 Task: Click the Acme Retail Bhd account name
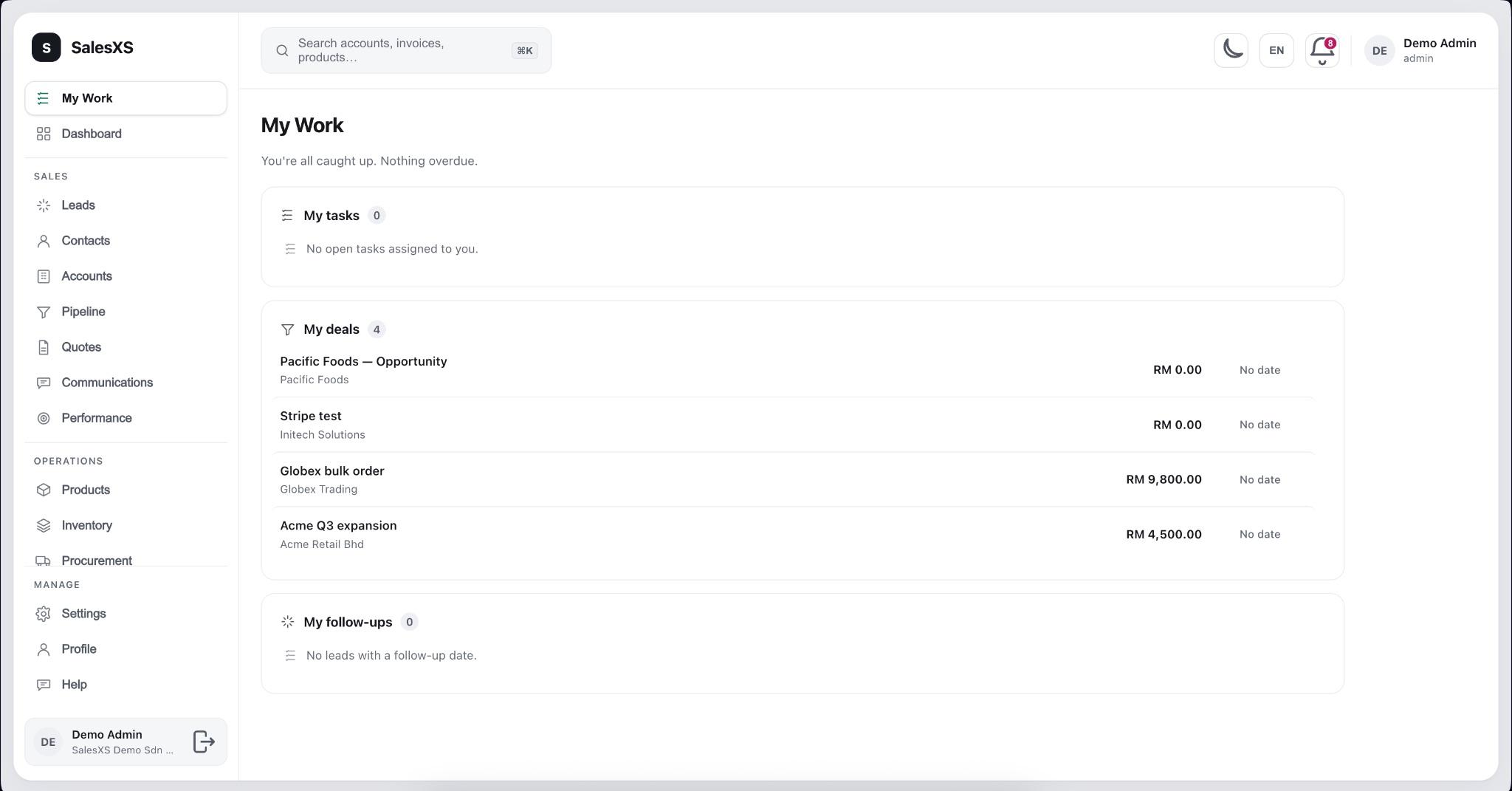click(x=321, y=544)
